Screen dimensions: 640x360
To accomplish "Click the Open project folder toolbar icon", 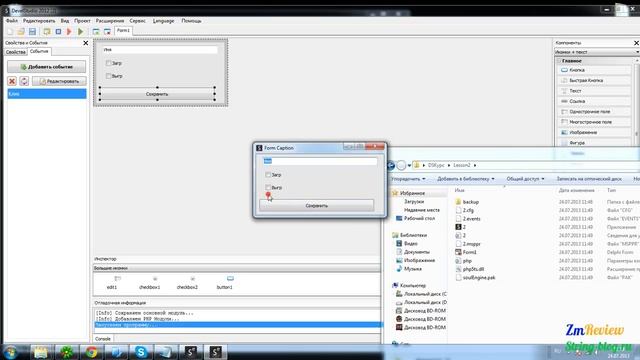I will [21, 31].
